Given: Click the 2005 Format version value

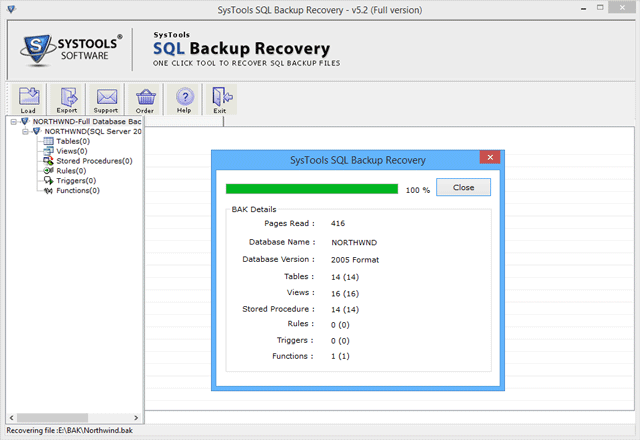Looking at the screenshot, I should tap(355, 260).
